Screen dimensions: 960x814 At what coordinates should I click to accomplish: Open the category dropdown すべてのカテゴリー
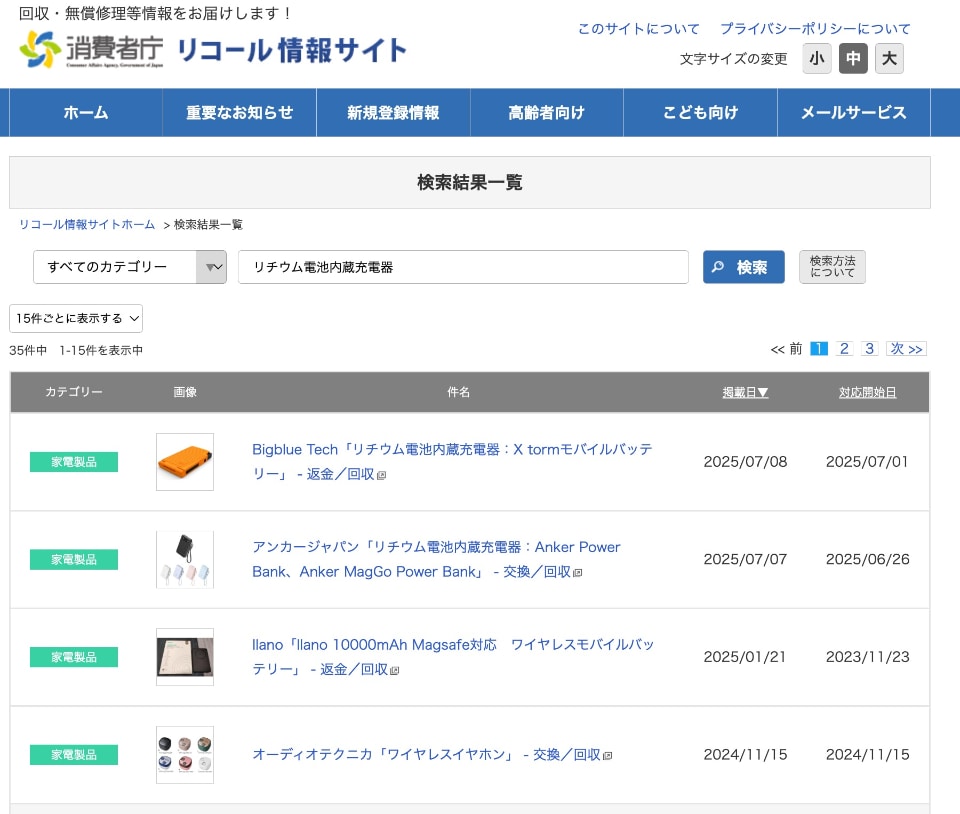(x=130, y=267)
